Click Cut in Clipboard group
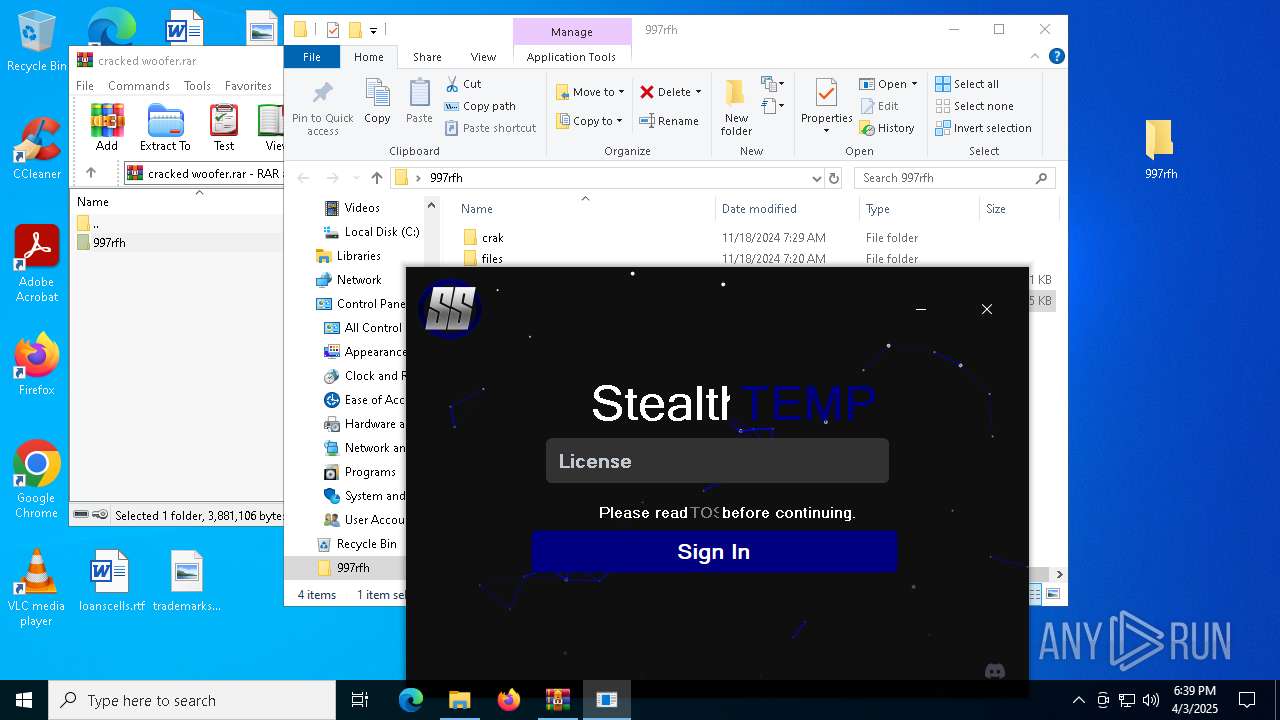Viewport: 1280px width, 720px height. tap(464, 84)
